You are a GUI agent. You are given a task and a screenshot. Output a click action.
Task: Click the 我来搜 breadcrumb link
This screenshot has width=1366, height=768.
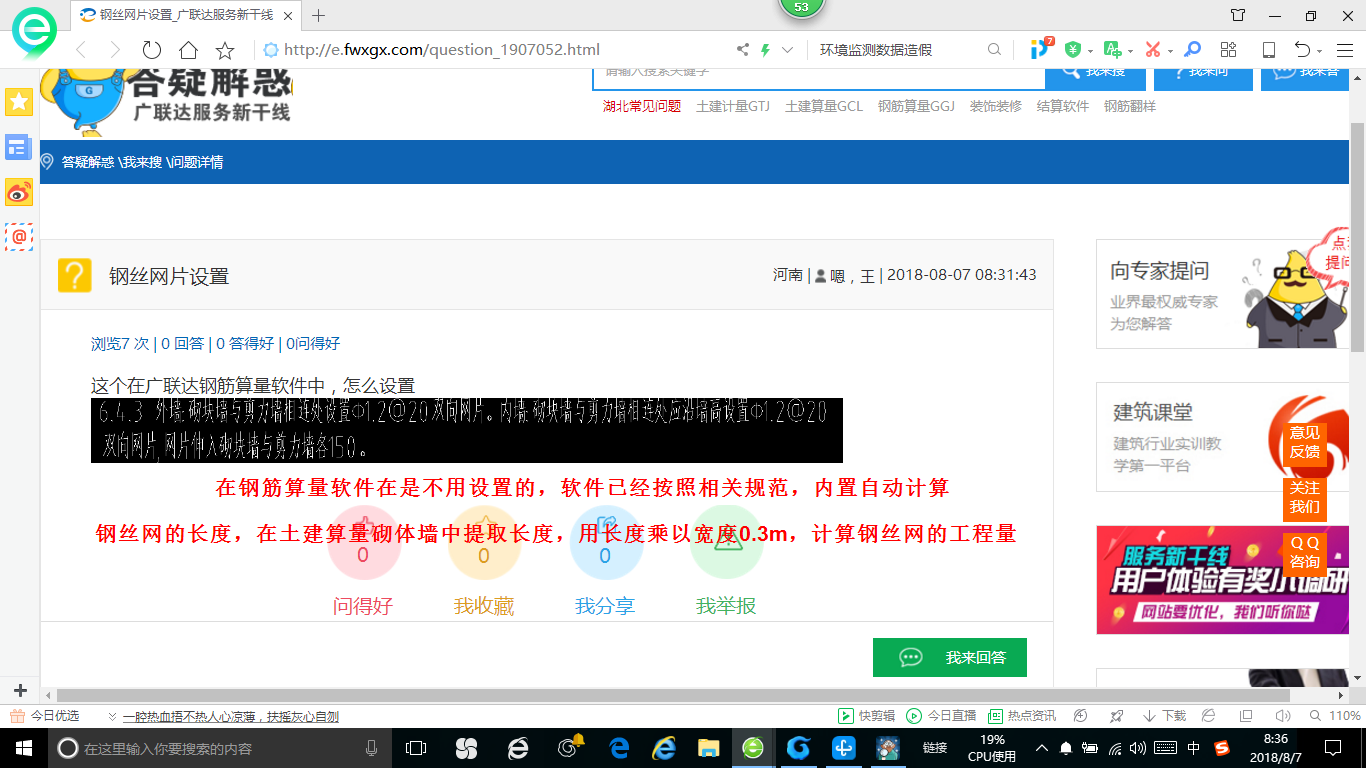(142, 162)
